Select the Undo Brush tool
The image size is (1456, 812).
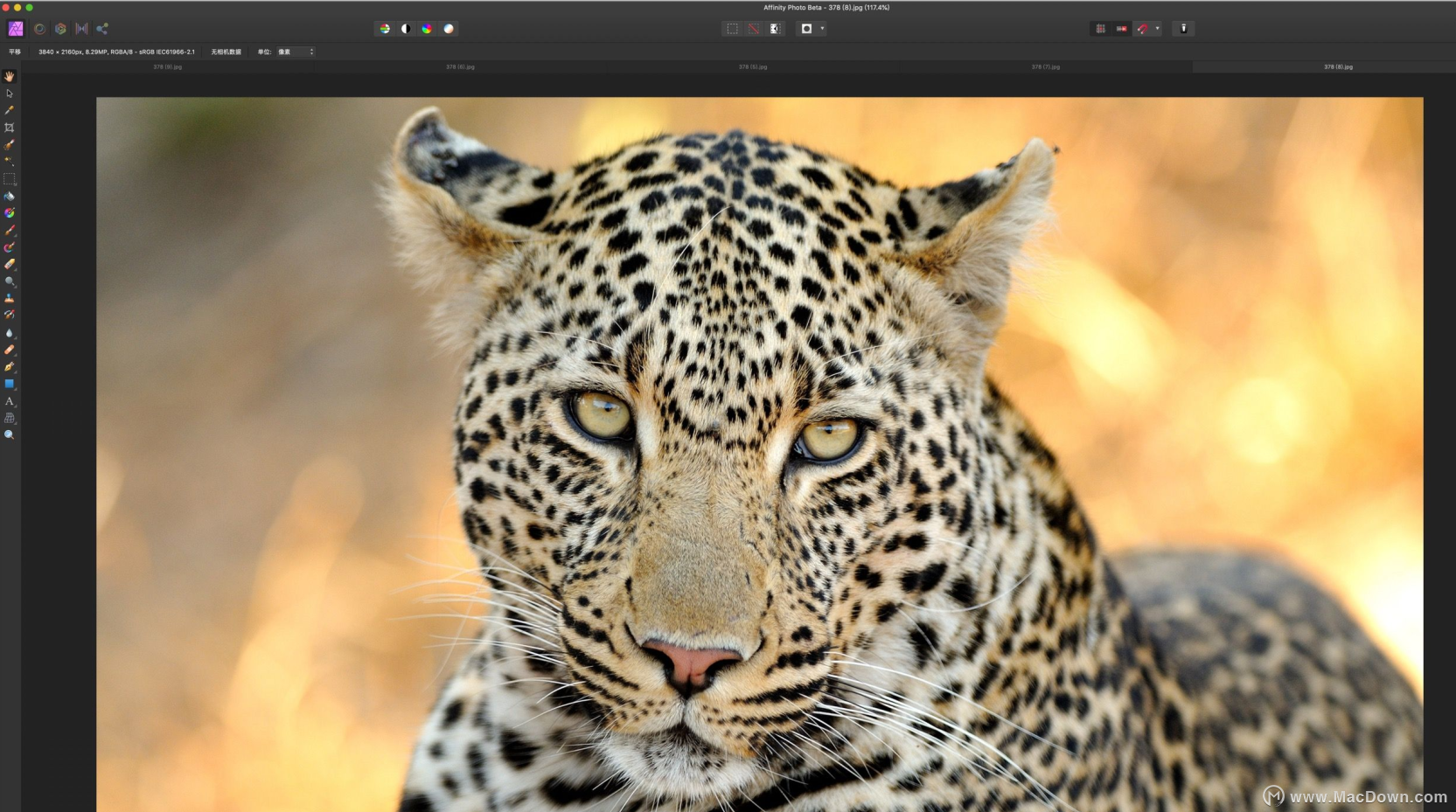pos(10,315)
